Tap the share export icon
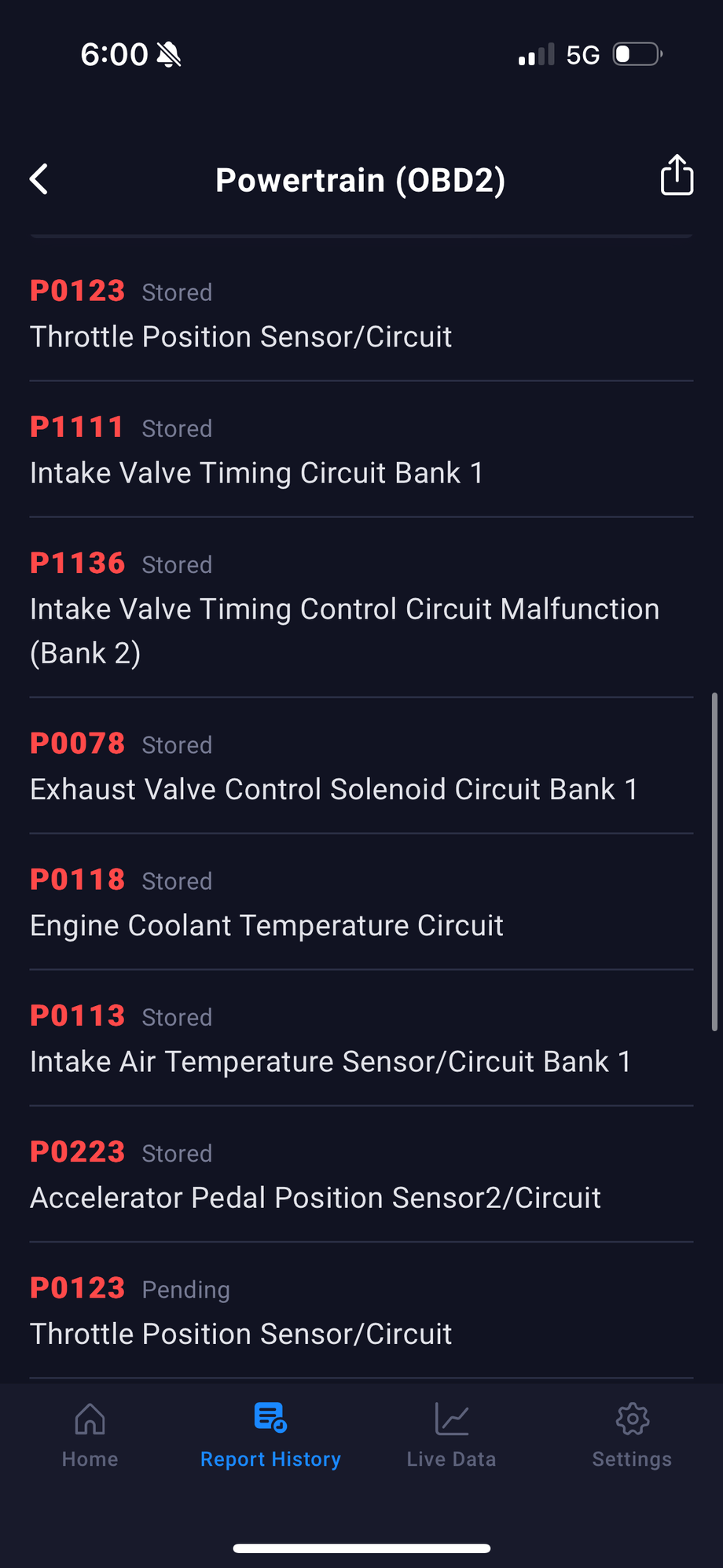This screenshot has height=1568, width=723. click(x=677, y=174)
